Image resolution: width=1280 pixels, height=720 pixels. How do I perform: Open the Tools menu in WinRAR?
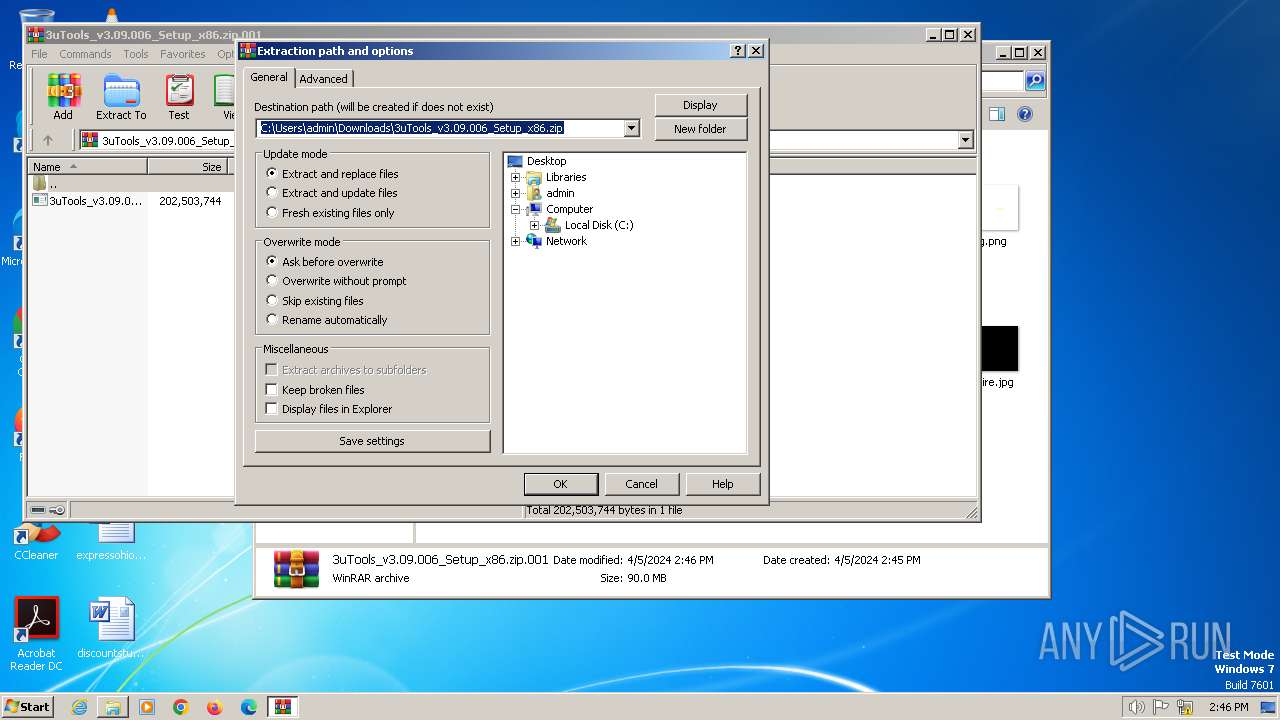136,54
